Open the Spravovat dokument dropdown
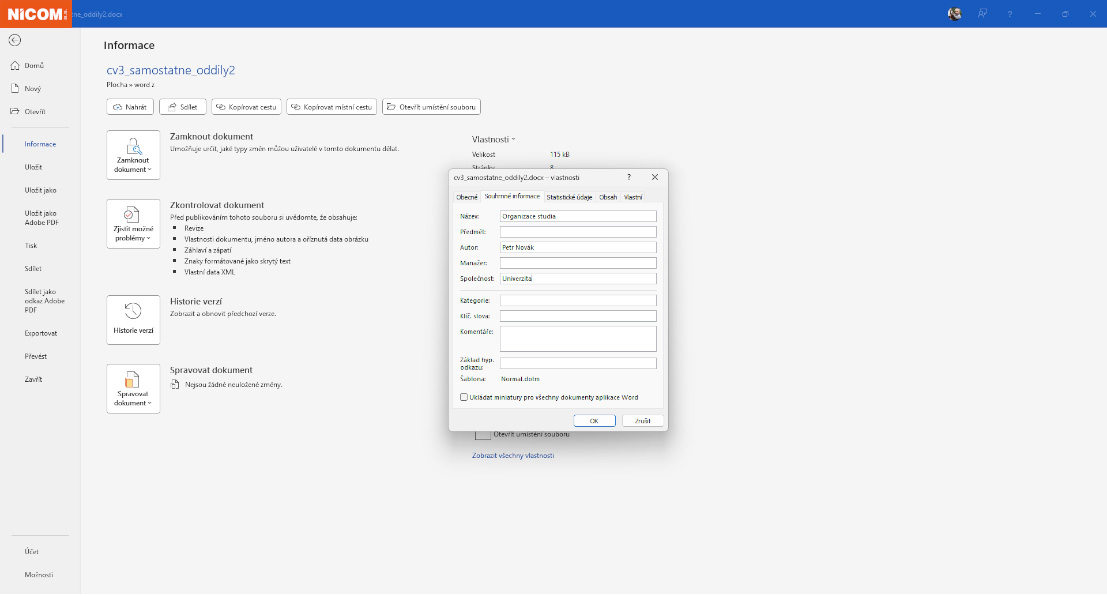The image size is (1107, 596). pyautogui.click(x=133, y=389)
